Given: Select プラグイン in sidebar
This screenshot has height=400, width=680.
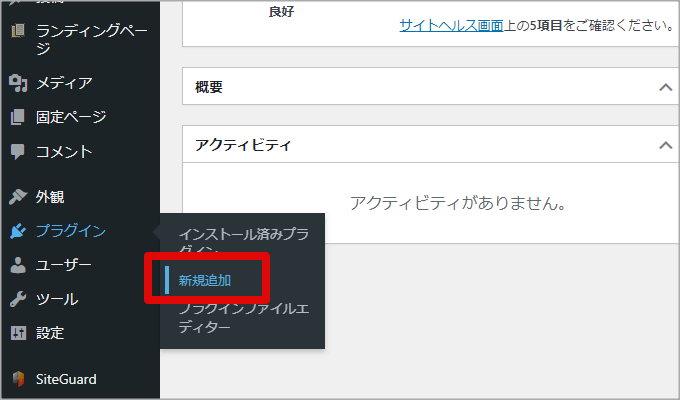Looking at the screenshot, I should coord(71,231).
